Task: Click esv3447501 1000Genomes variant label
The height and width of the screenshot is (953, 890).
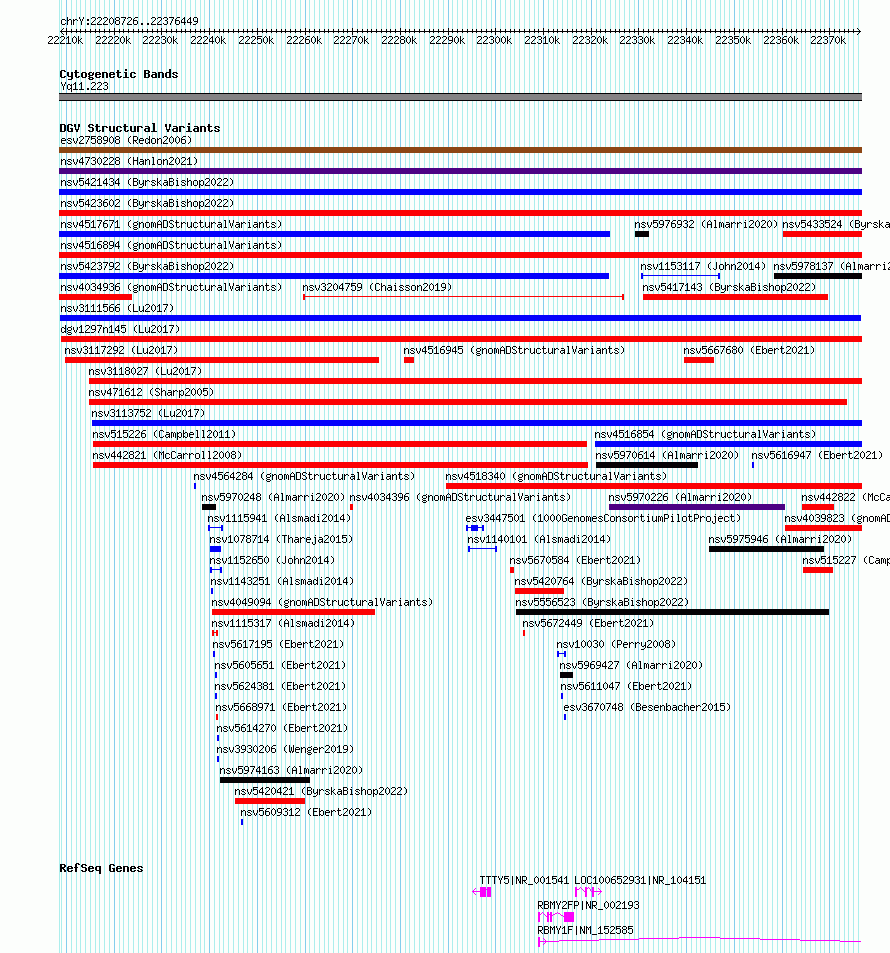Action: 603,518
